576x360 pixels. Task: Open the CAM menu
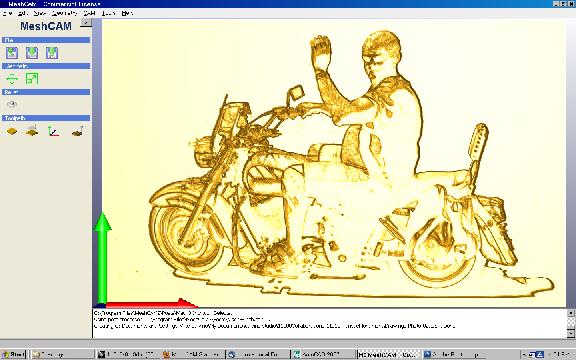89,13
